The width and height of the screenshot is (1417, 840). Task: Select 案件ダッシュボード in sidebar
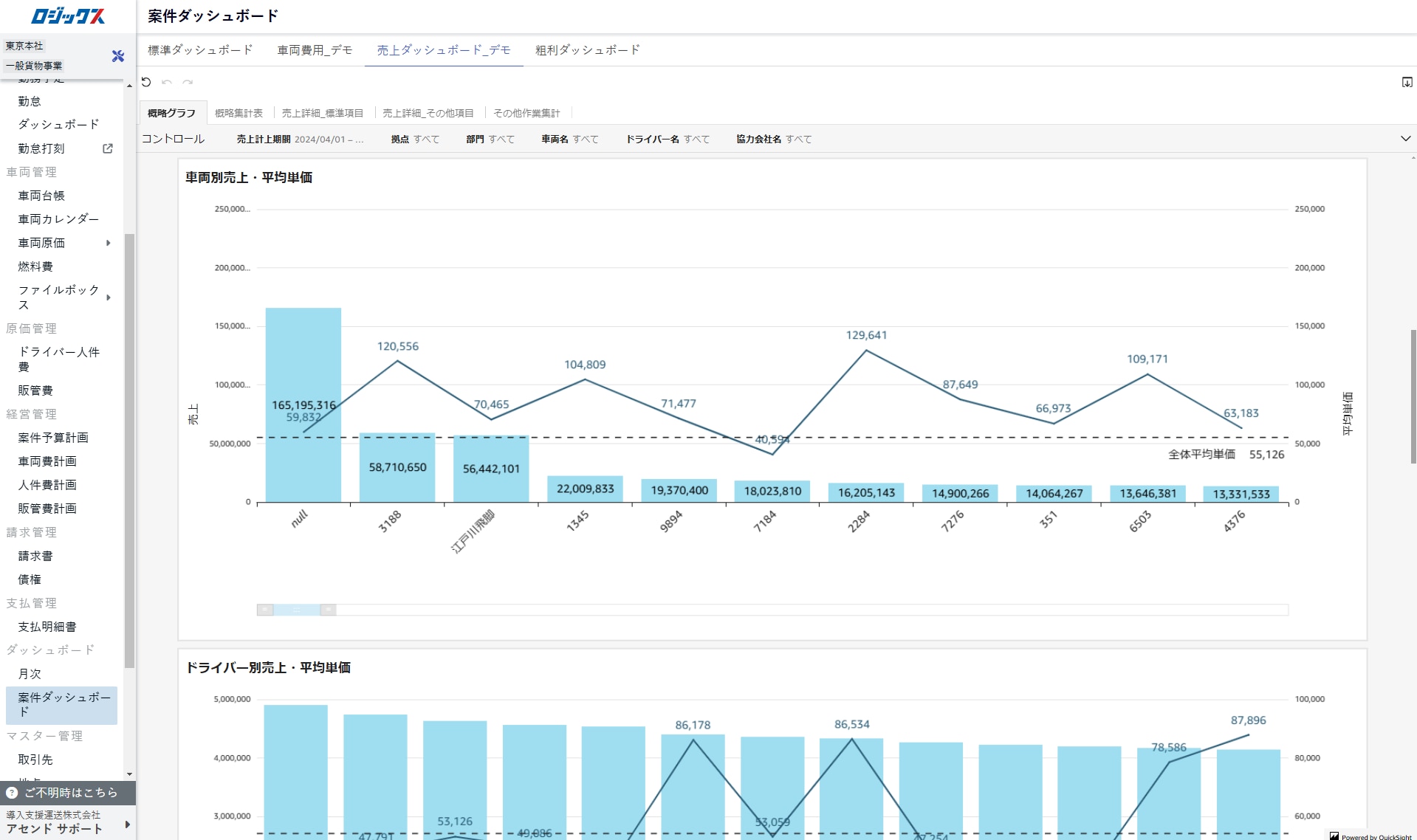point(62,705)
